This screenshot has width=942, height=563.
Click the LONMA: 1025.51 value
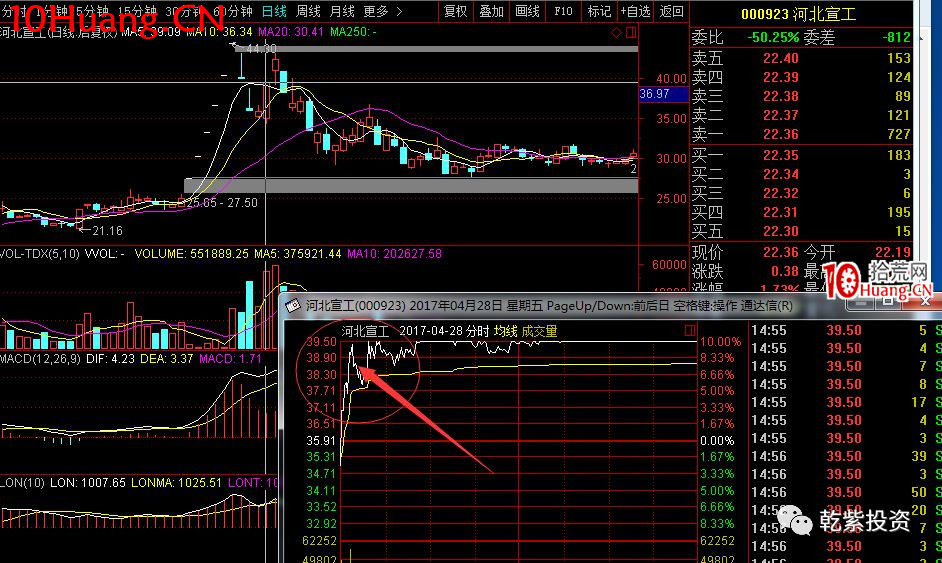coord(177,482)
